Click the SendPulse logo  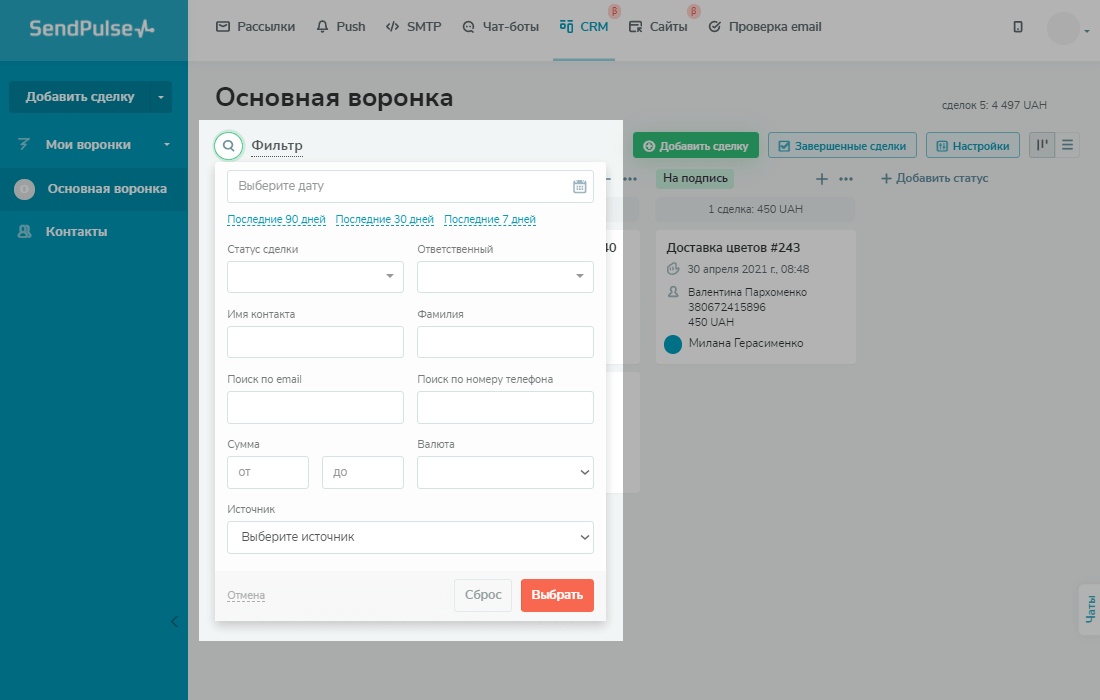92,29
